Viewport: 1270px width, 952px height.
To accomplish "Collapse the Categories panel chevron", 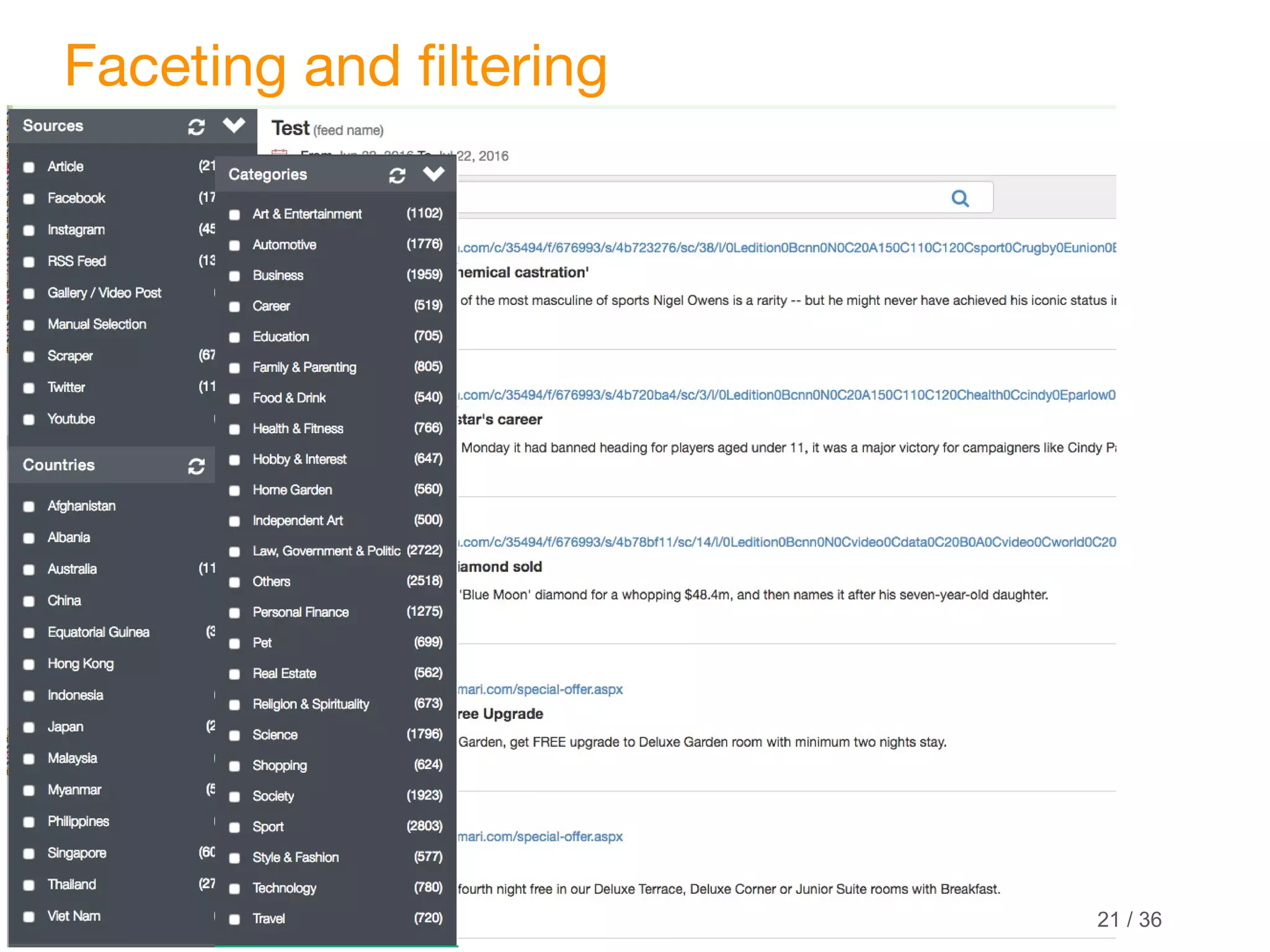I will 433,174.
